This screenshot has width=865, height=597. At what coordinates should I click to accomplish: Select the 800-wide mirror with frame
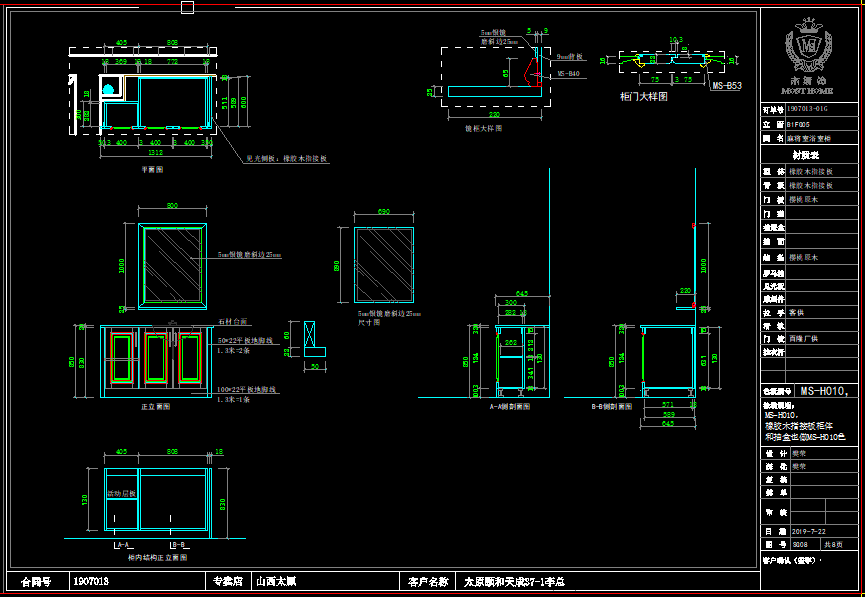point(173,263)
